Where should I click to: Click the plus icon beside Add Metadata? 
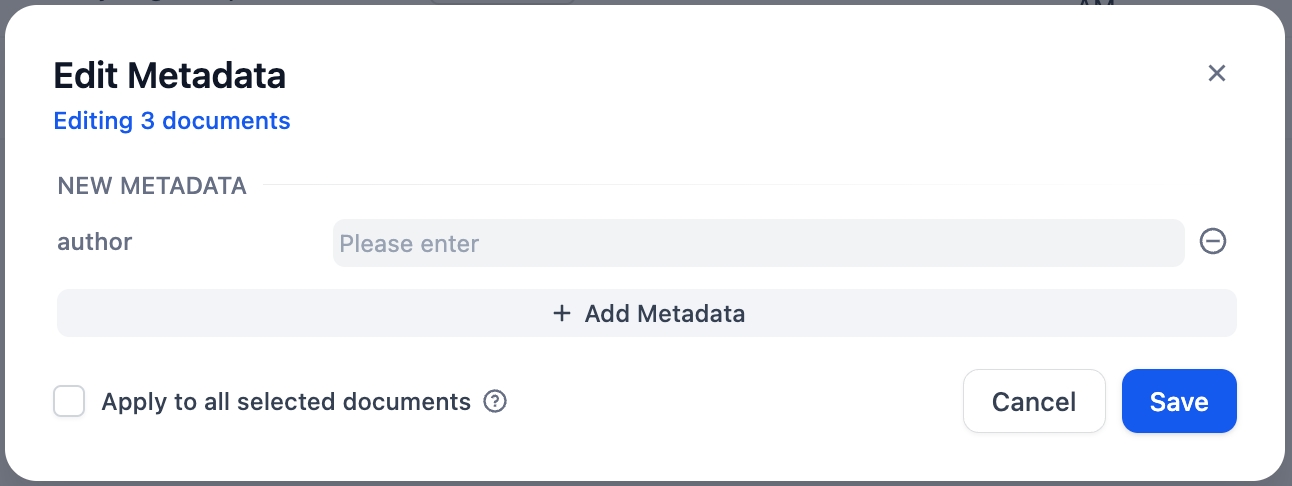pyautogui.click(x=562, y=314)
